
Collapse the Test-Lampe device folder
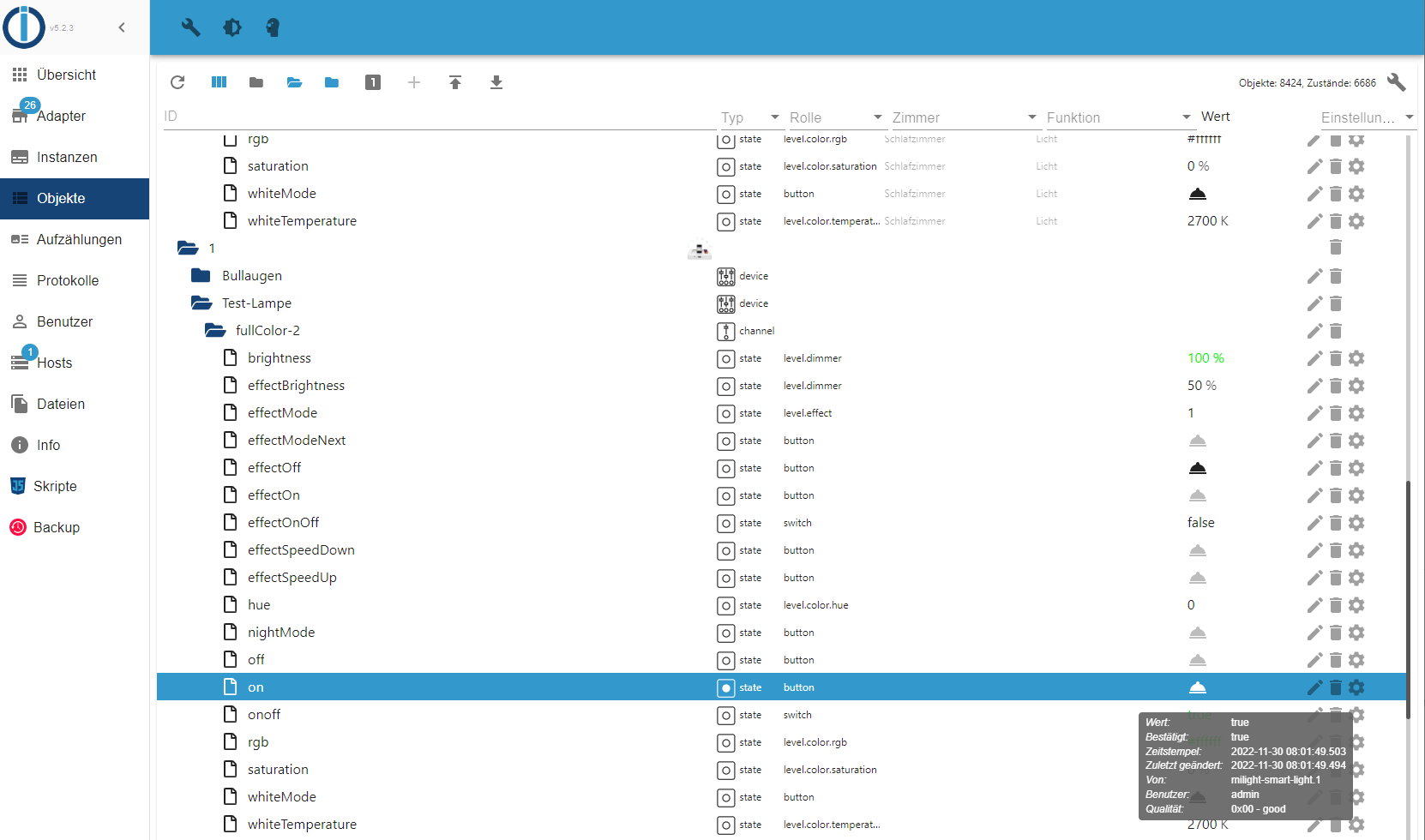(x=201, y=303)
